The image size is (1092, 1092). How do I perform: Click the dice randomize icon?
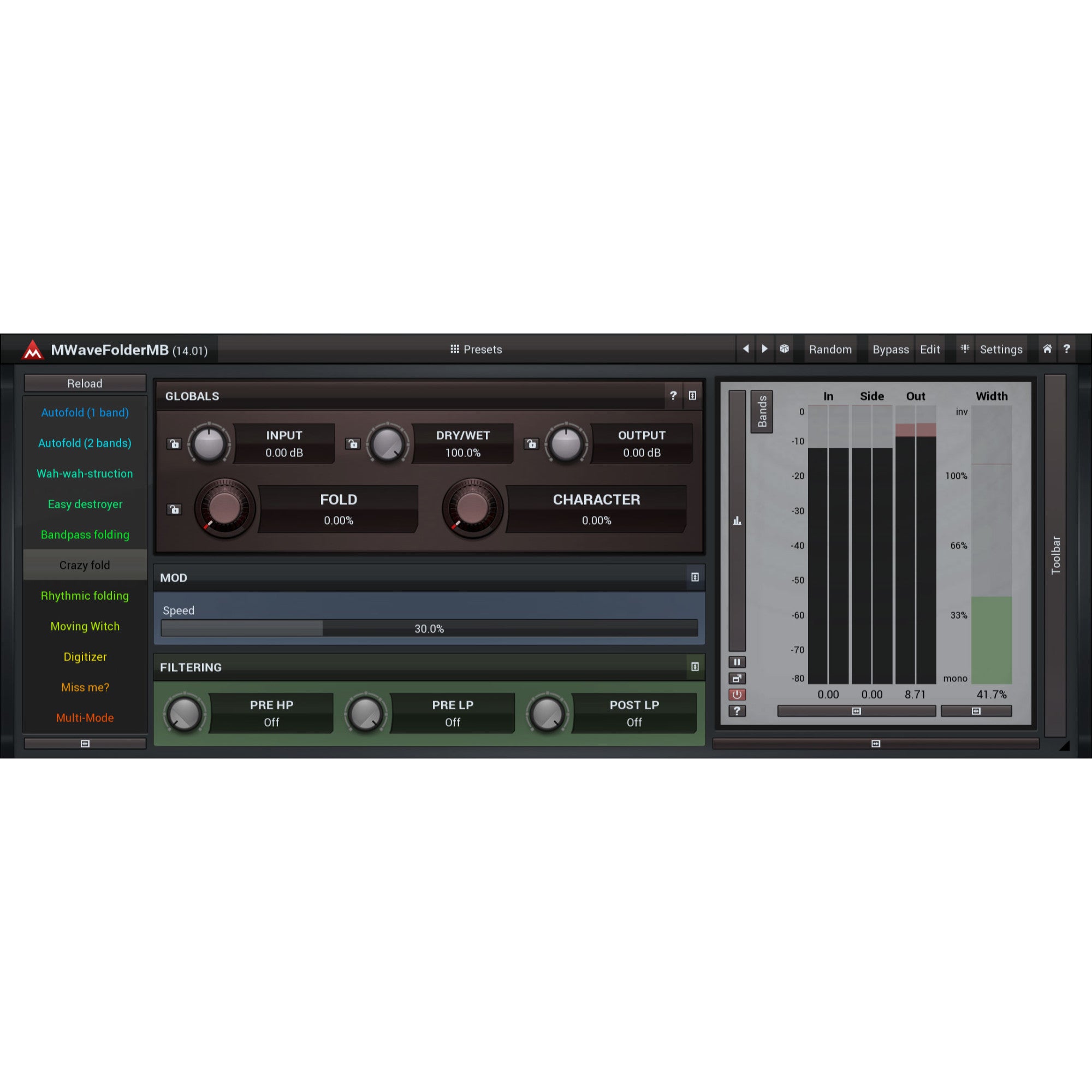784,349
